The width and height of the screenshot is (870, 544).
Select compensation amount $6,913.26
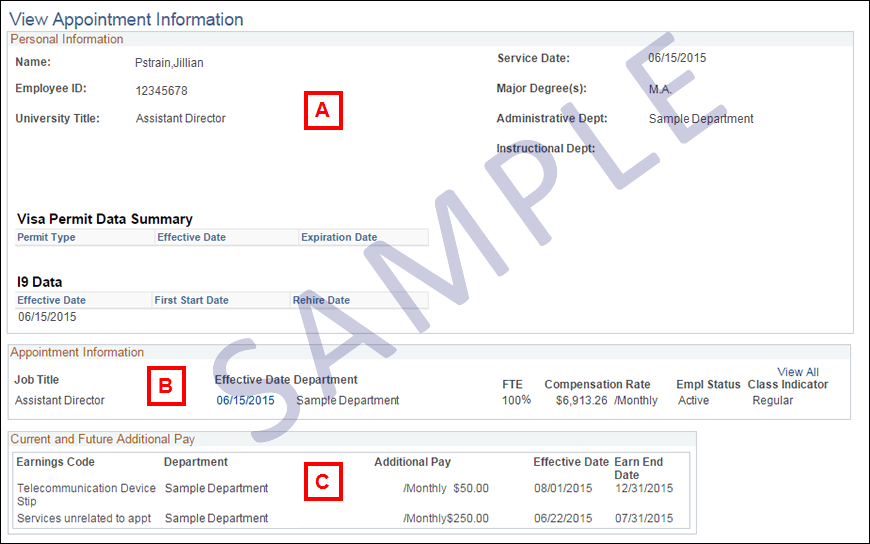point(581,400)
